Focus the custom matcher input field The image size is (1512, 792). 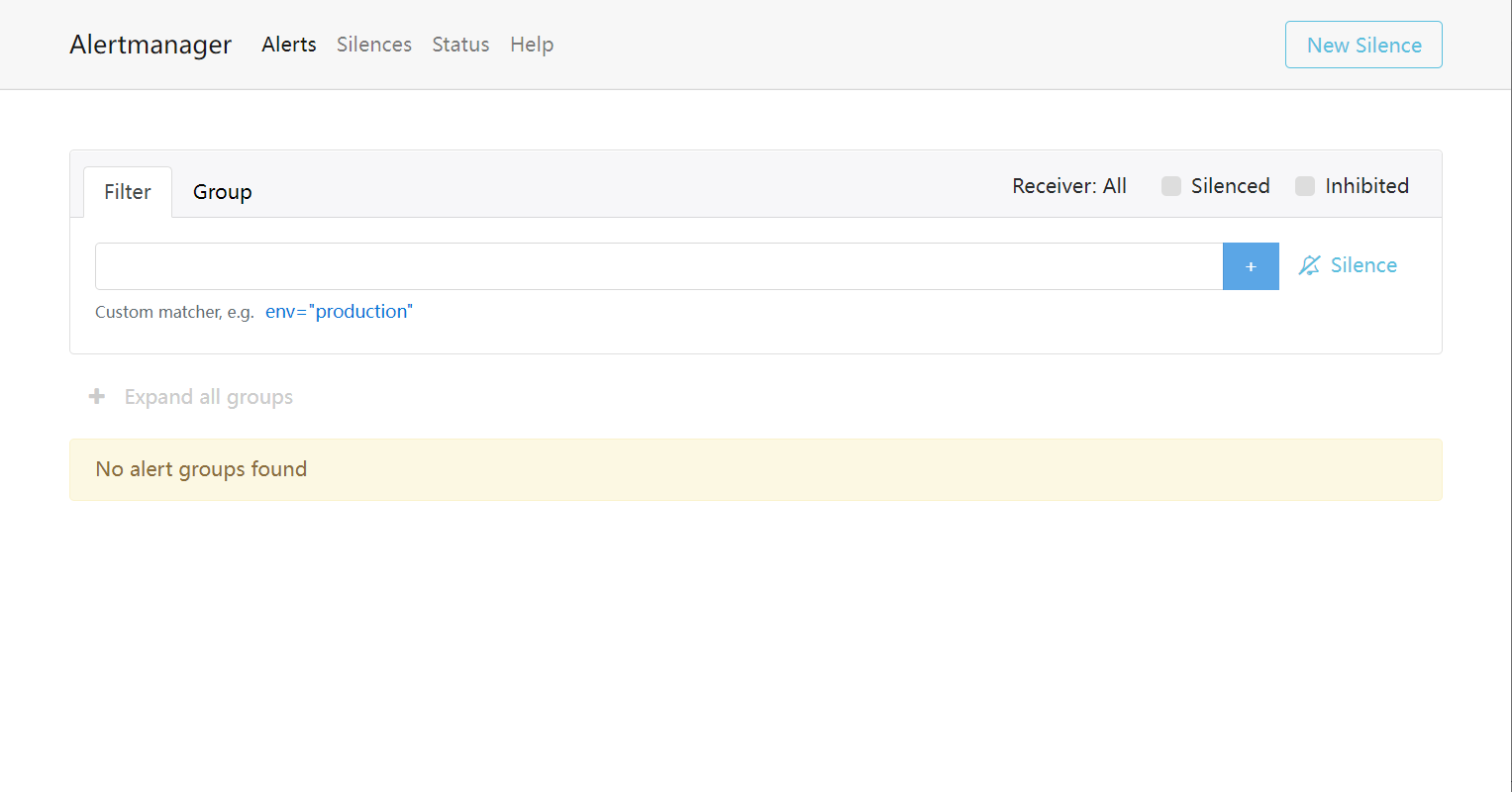[x=659, y=266]
